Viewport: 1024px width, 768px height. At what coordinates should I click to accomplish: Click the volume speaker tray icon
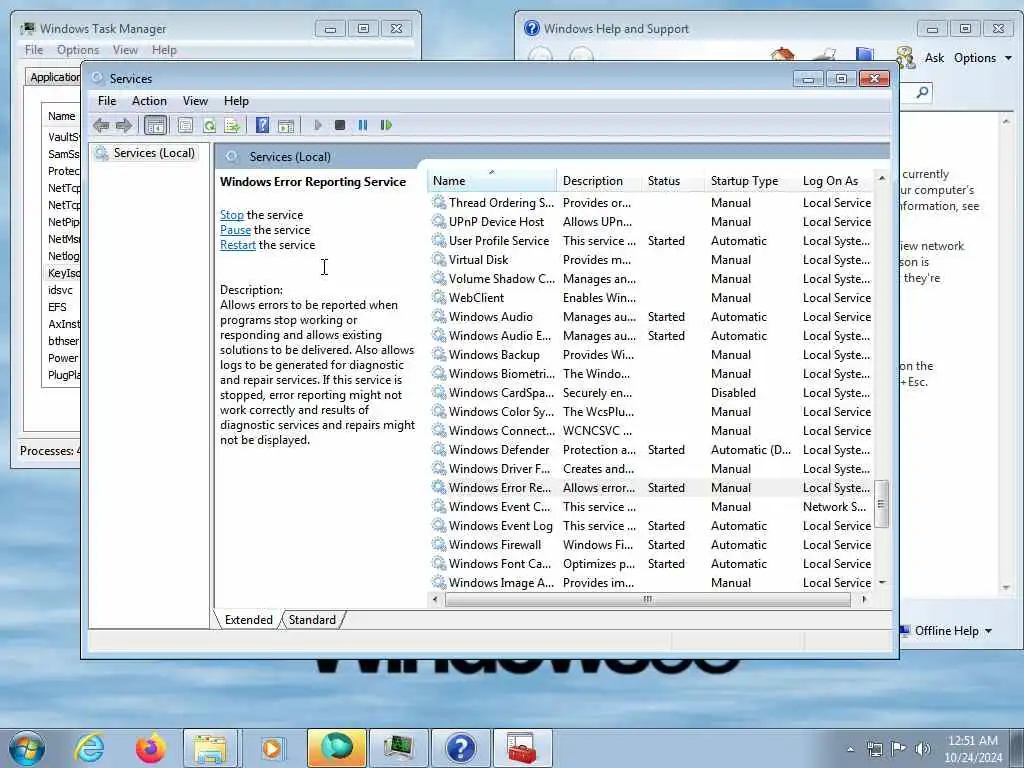(923, 749)
